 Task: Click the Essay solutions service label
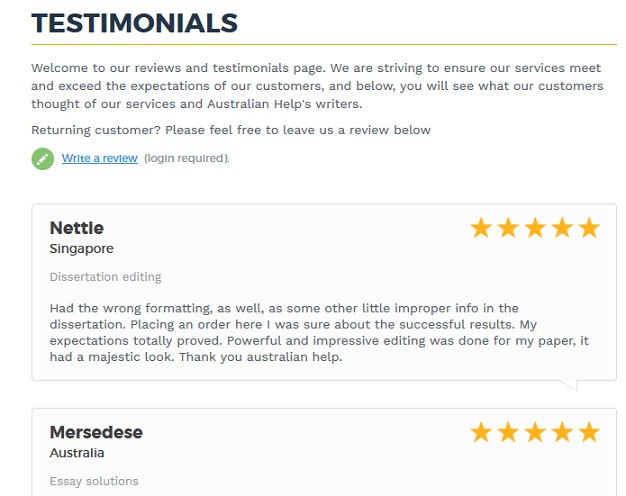[94, 481]
